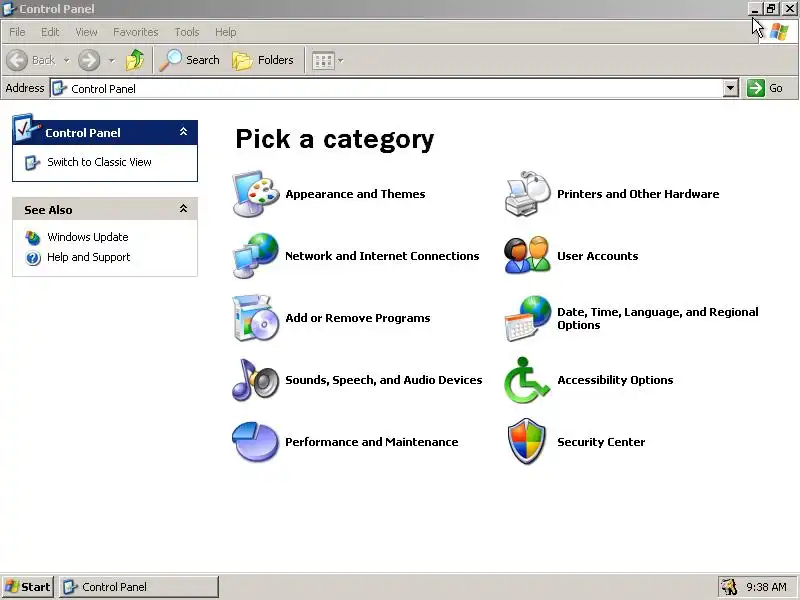Click the User Accounts people icon
Screen dimensions: 800x600
528,256
